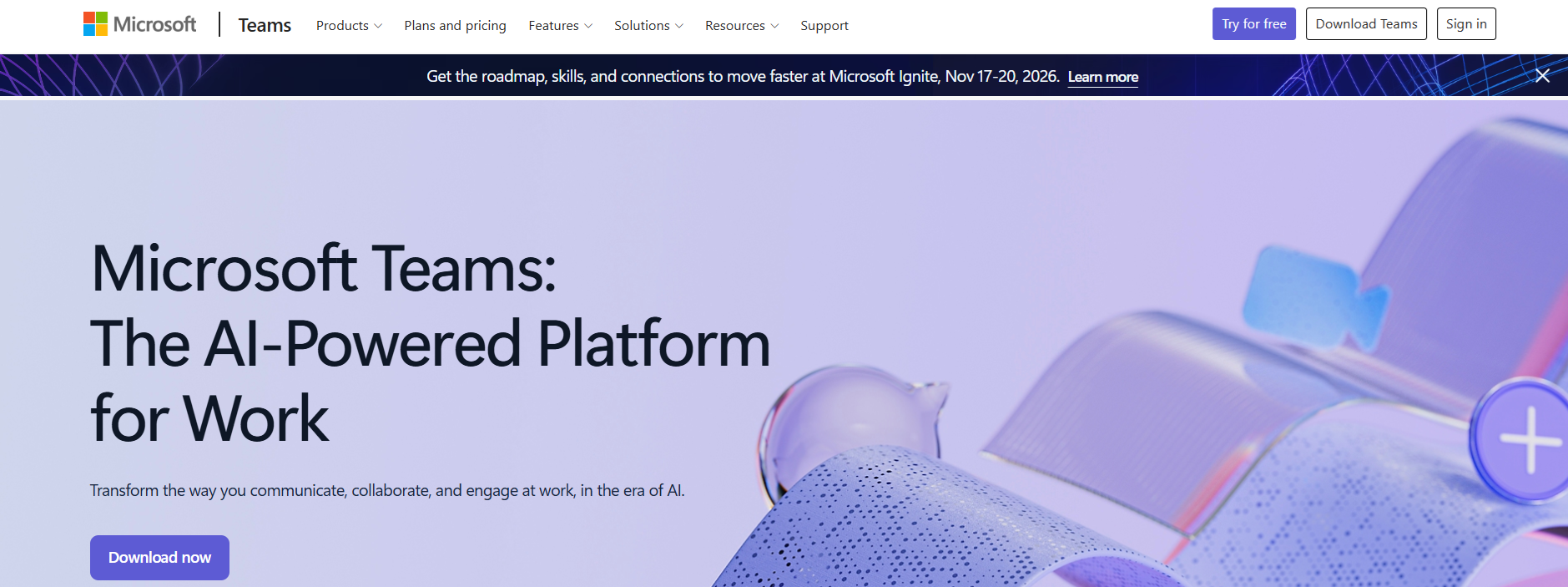Expand the Resources dropdown menu

(x=742, y=26)
